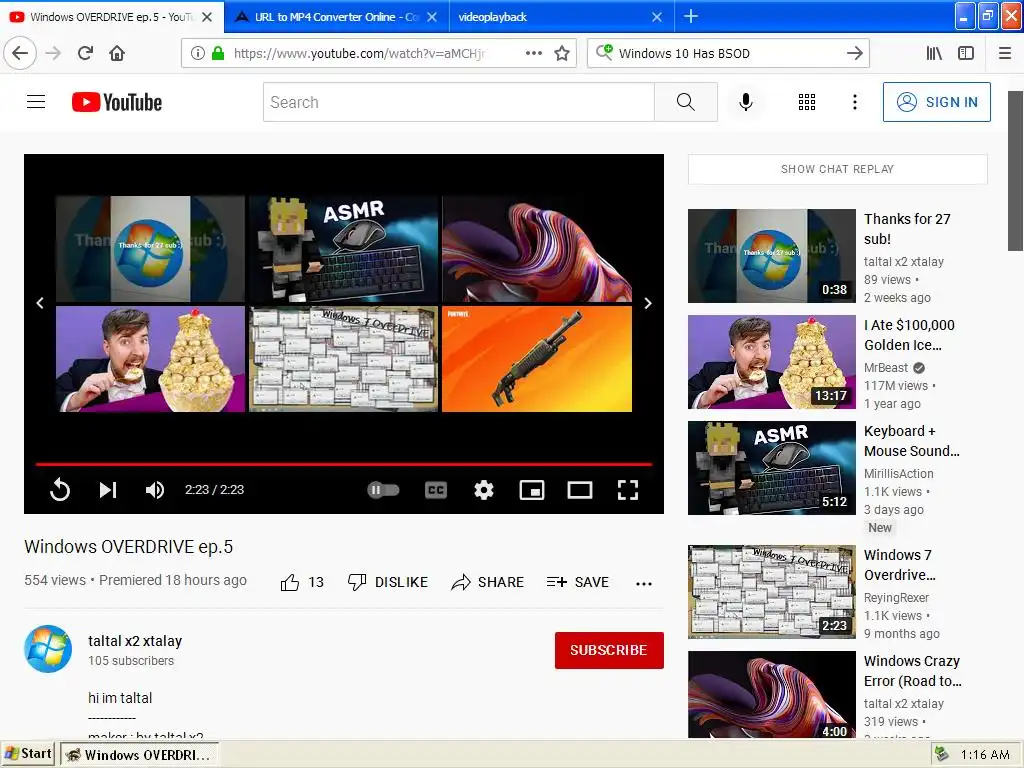Click the green secure connection padlock
The image size is (1024, 768).
[218, 53]
